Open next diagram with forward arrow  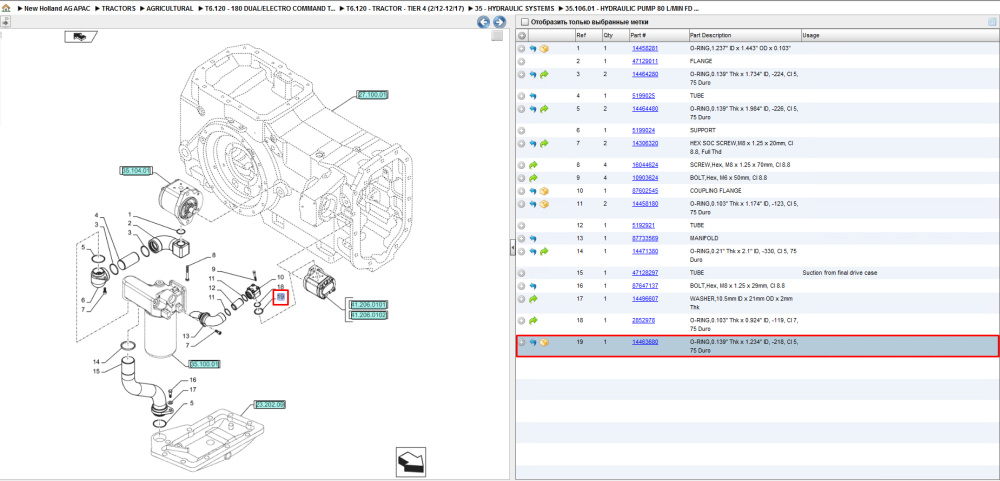499,22
